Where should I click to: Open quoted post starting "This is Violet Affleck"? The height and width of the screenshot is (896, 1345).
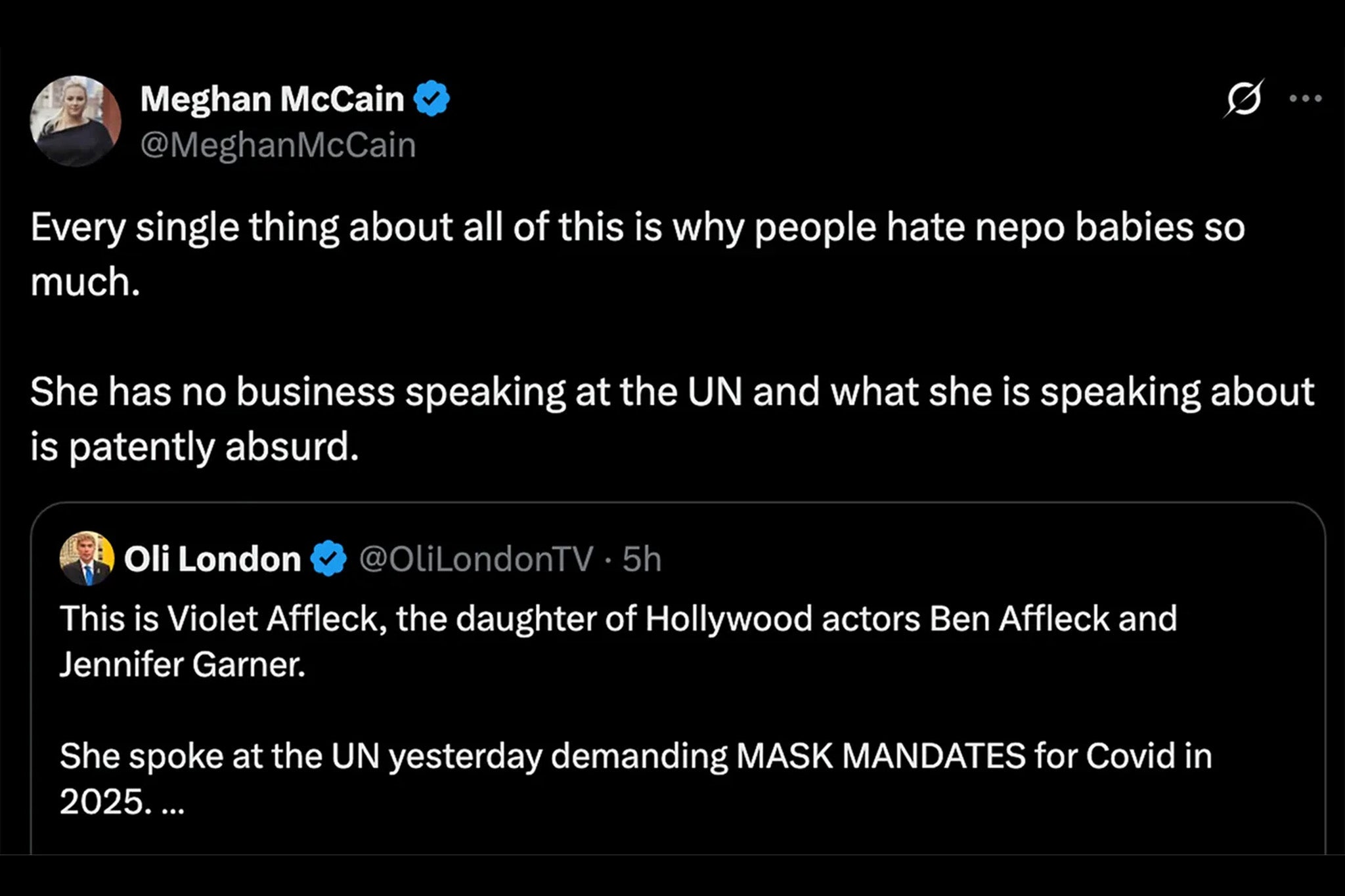[x=617, y=618]
